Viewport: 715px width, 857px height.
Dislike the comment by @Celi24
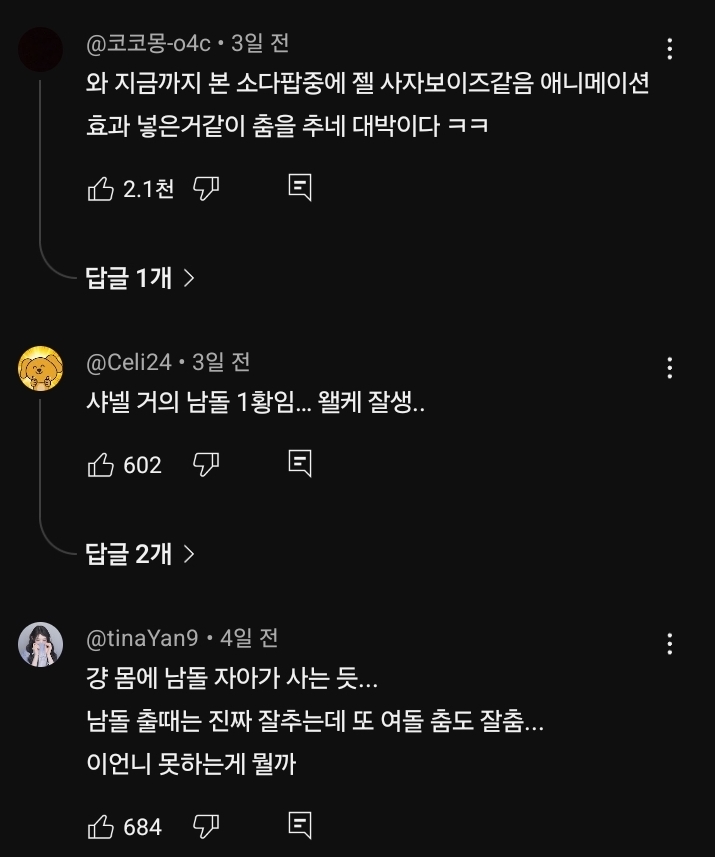click(x=206, y=464)
